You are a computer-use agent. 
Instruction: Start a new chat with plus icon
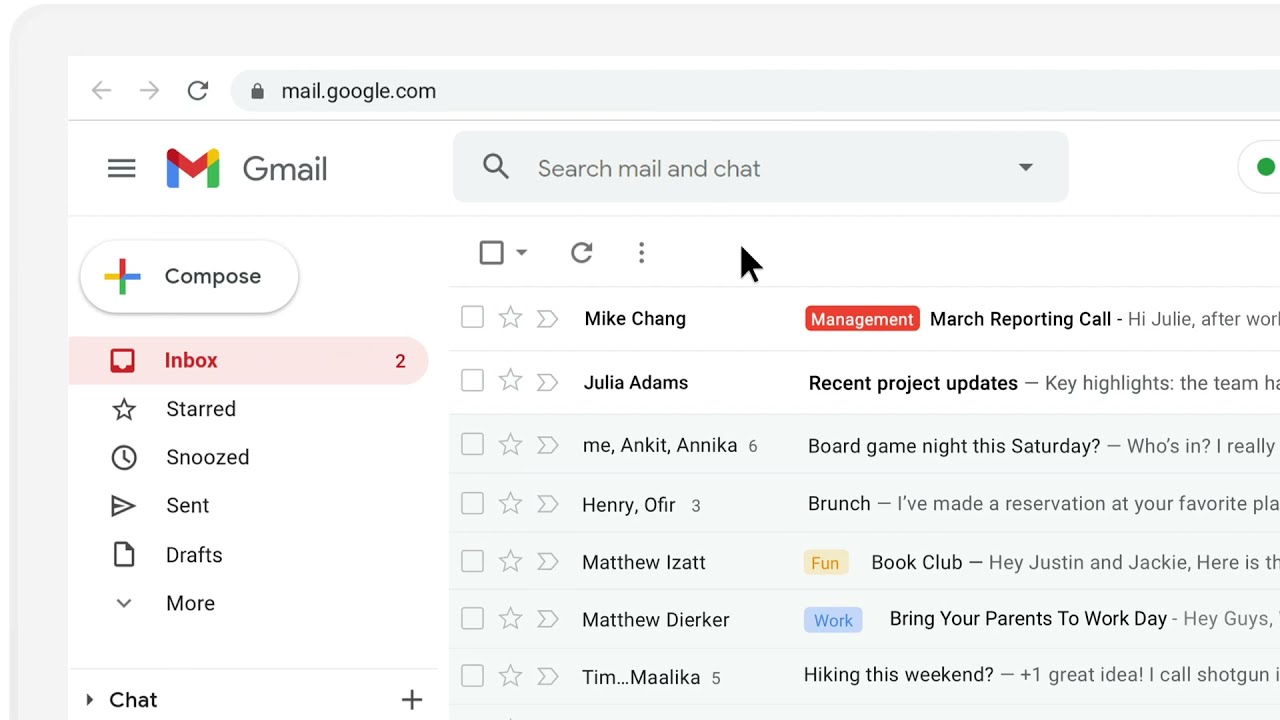click(x=412, y=700)
